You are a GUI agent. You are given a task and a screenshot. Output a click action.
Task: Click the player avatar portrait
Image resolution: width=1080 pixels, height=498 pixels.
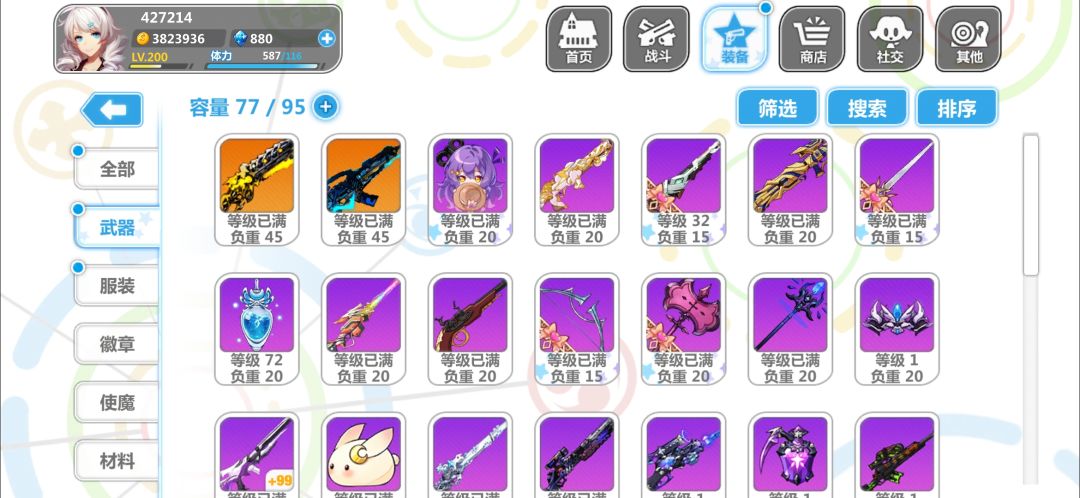pos(90,39)
